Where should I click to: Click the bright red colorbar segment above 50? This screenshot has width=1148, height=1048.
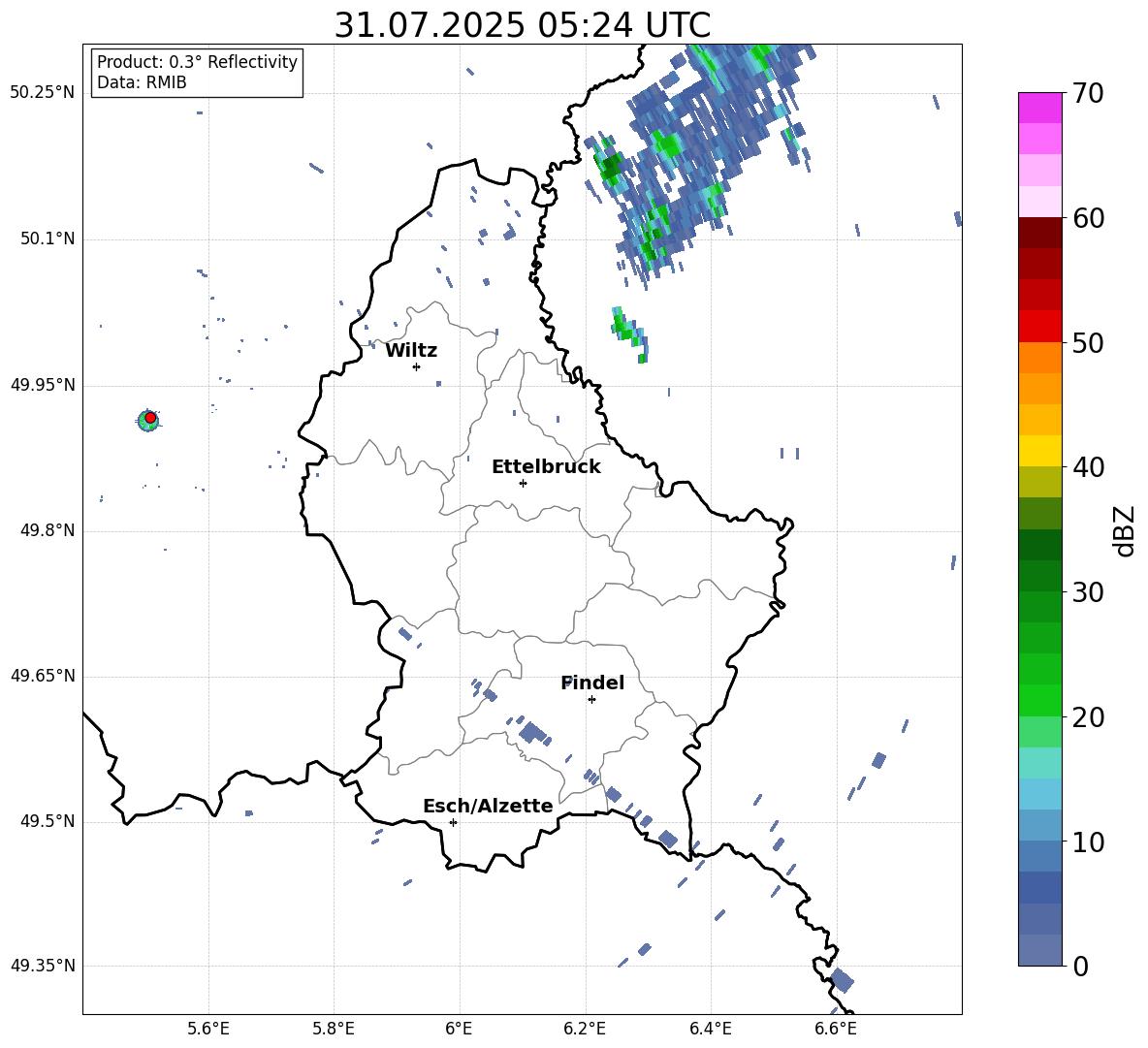(1039, 327)
